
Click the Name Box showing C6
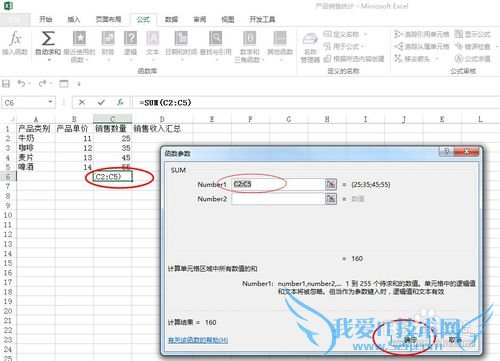(24, 103)
